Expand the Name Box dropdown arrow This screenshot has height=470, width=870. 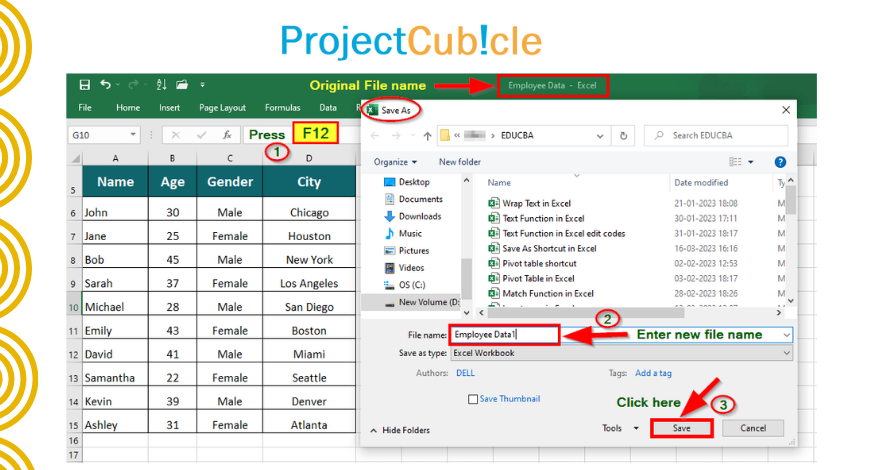(133, 134)
